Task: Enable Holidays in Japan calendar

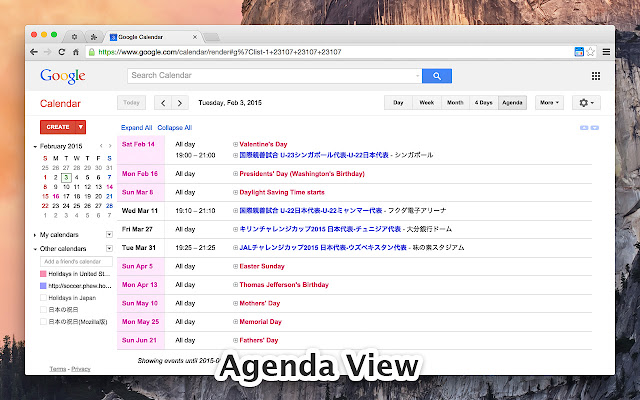Action: 43,298
